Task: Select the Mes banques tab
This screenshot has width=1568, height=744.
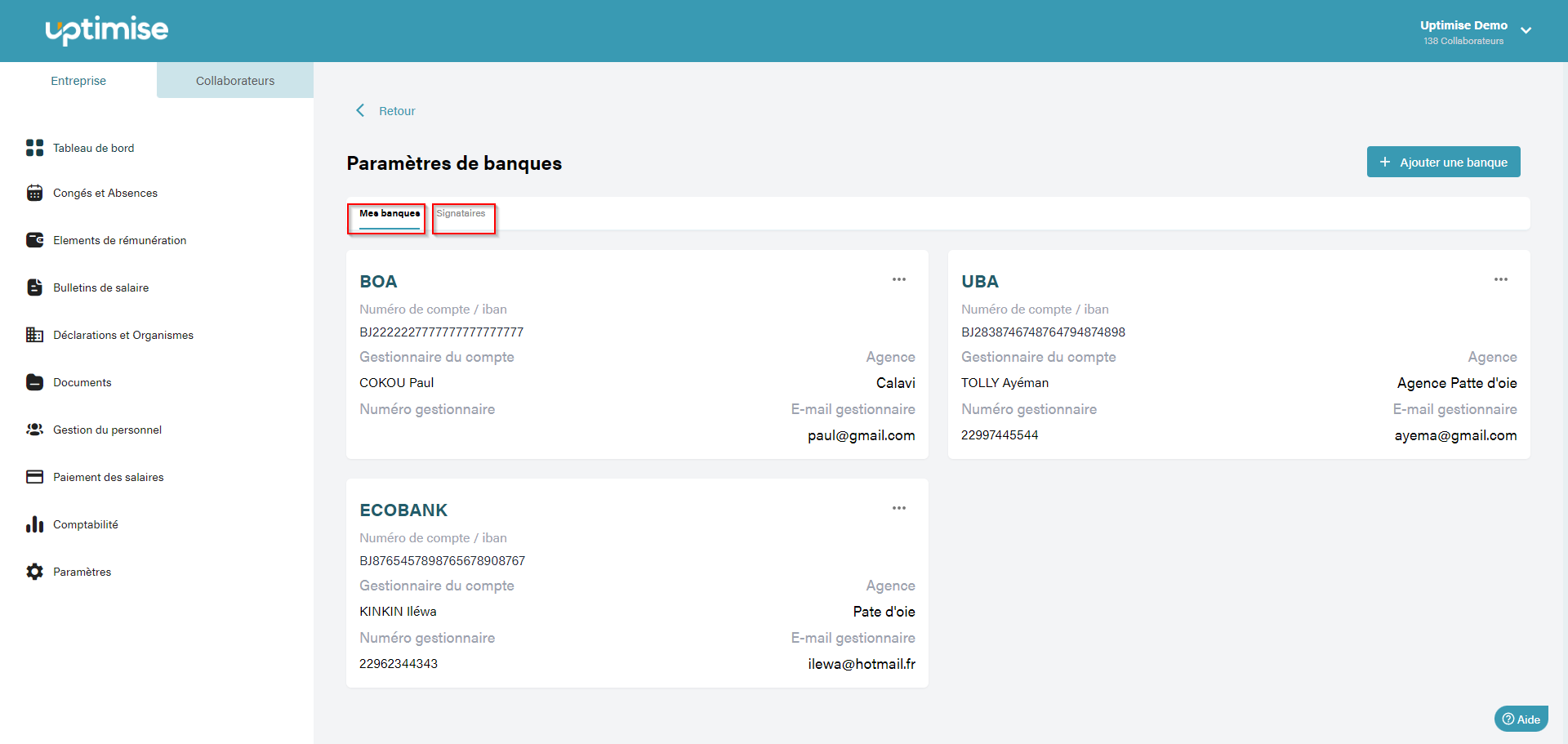Action: [390, 214]
